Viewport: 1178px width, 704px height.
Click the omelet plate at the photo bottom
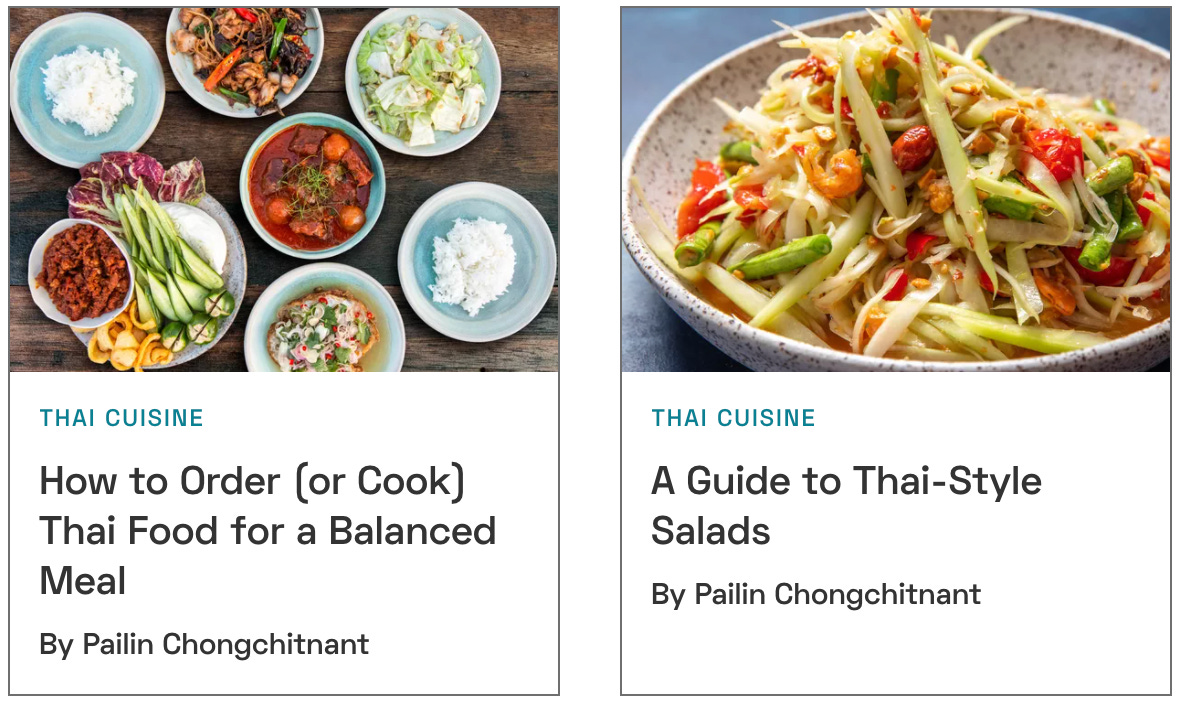point(325,323)
